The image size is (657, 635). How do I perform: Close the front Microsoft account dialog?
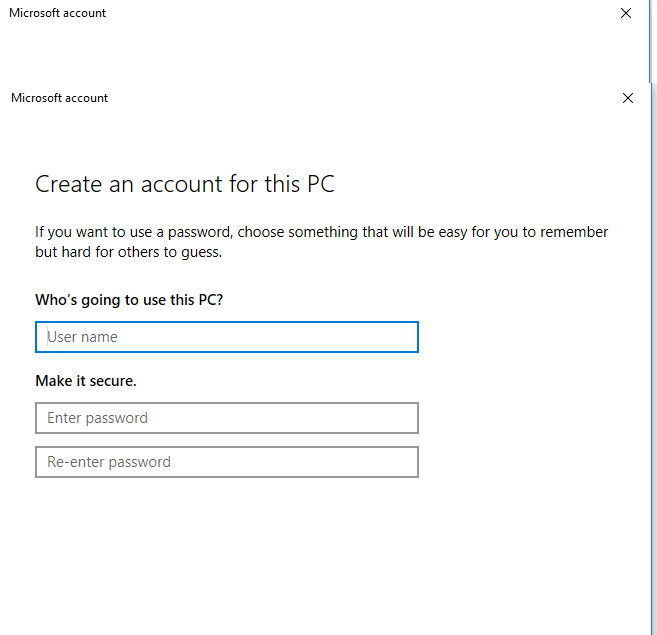click(628, 98)
